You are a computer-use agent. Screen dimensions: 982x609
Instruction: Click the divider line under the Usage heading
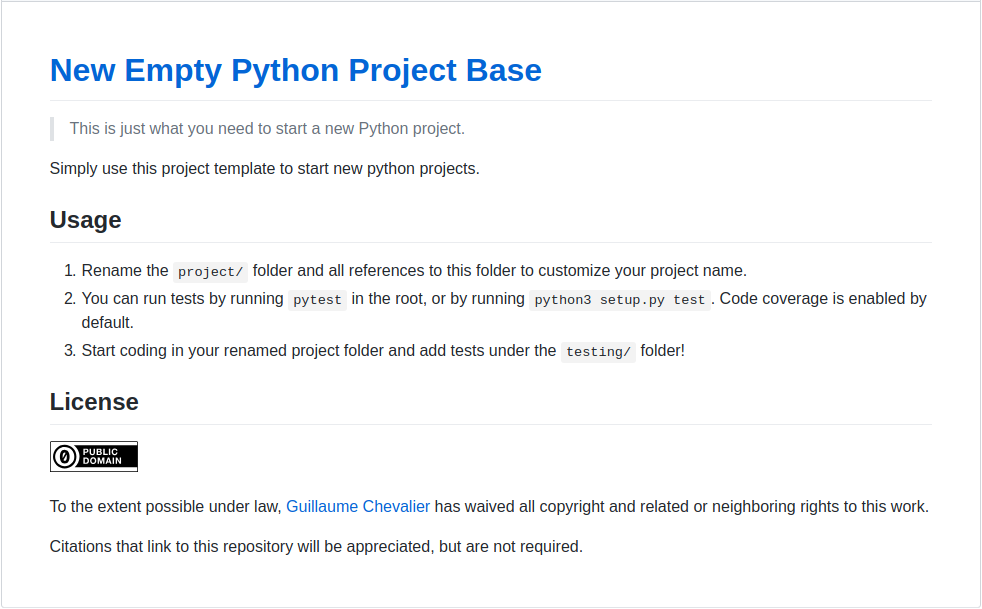click(490, 240)
